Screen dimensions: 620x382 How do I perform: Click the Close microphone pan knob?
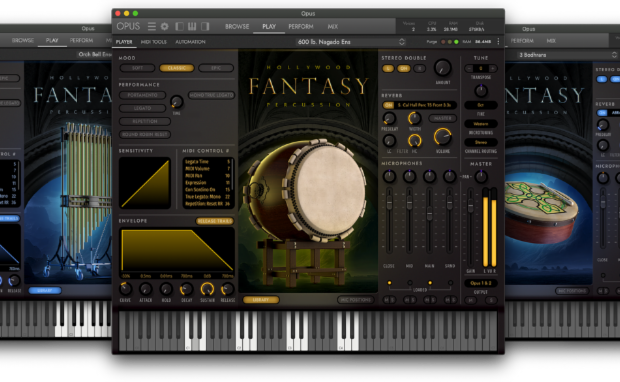(x=389, y=176)
